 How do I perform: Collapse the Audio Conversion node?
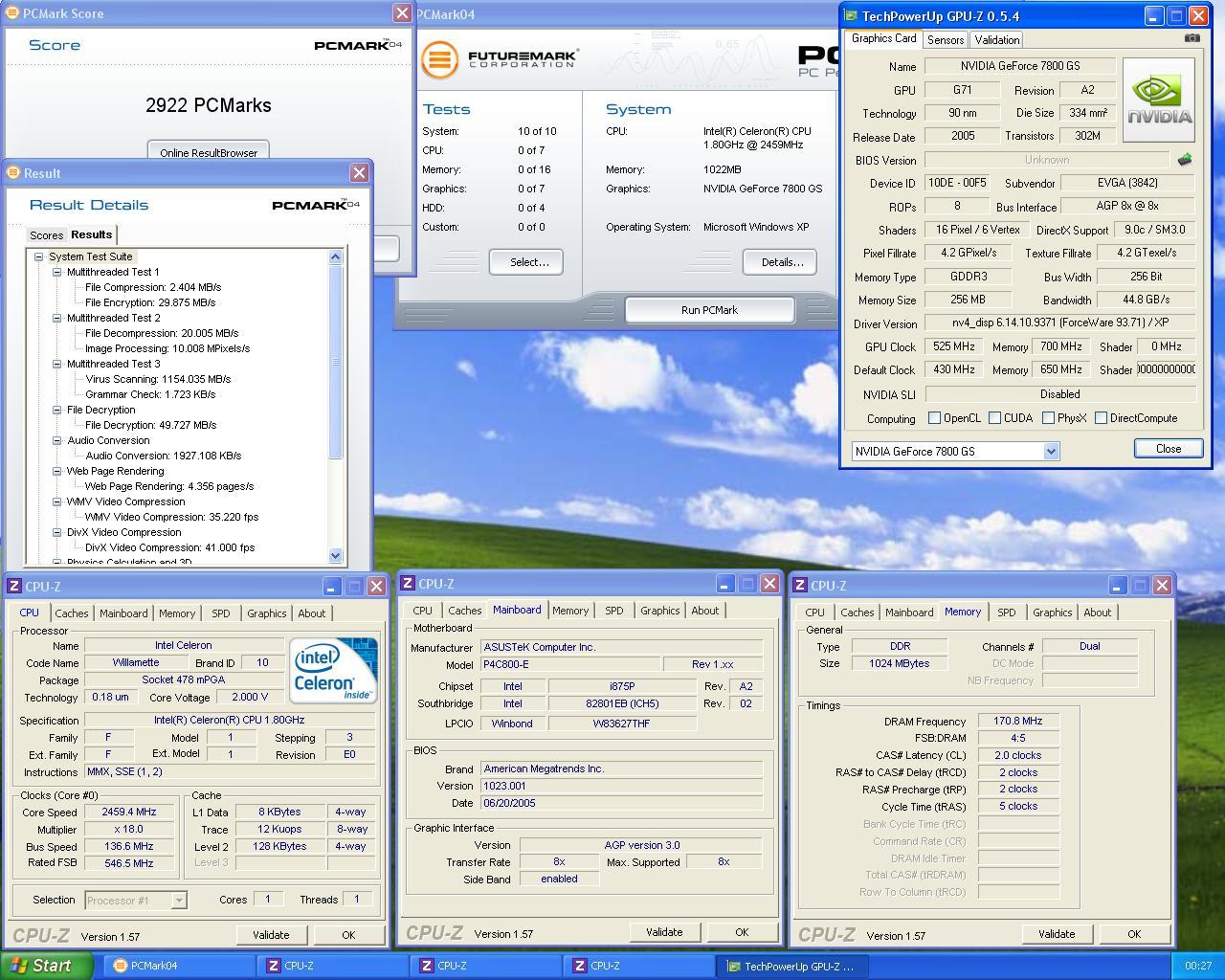coord(57,440)
